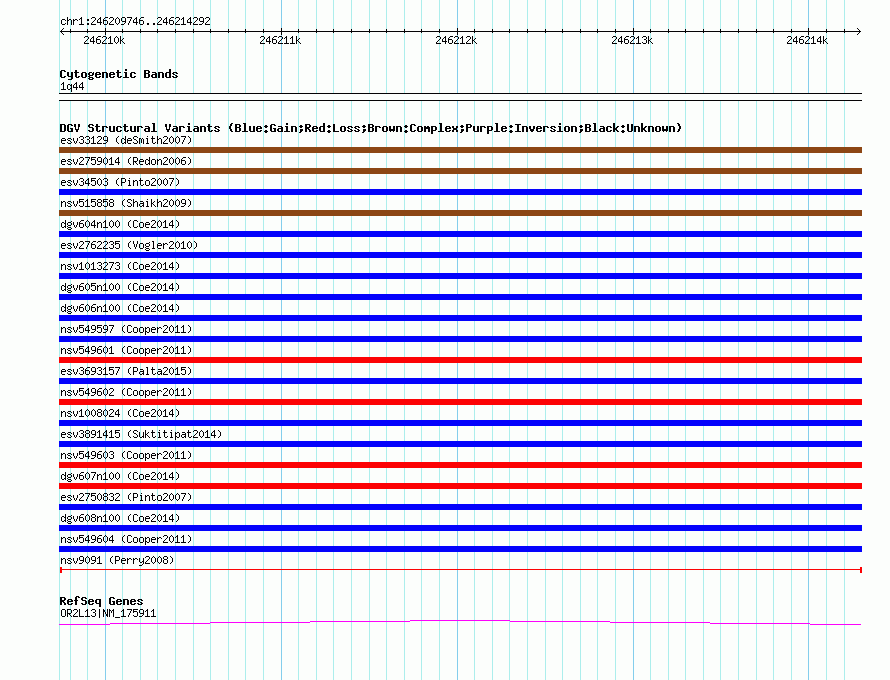Select the esv3891415 (Suktitipat2014) variant label

pyautogui.click(x=141, y=434)
